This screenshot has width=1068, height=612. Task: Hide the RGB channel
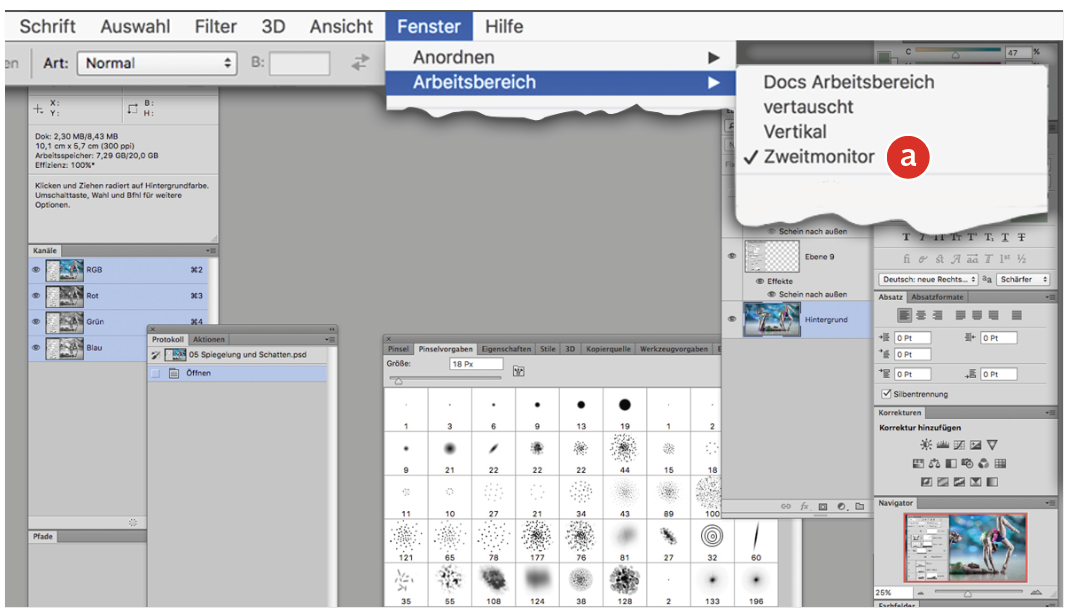click(36, 270)
